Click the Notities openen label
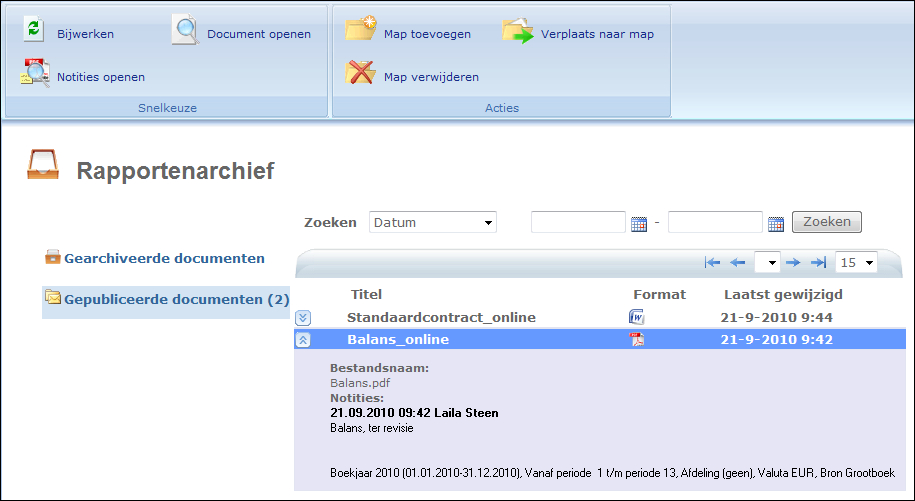This screenshot has width=915, height=501. coord(101,77)
